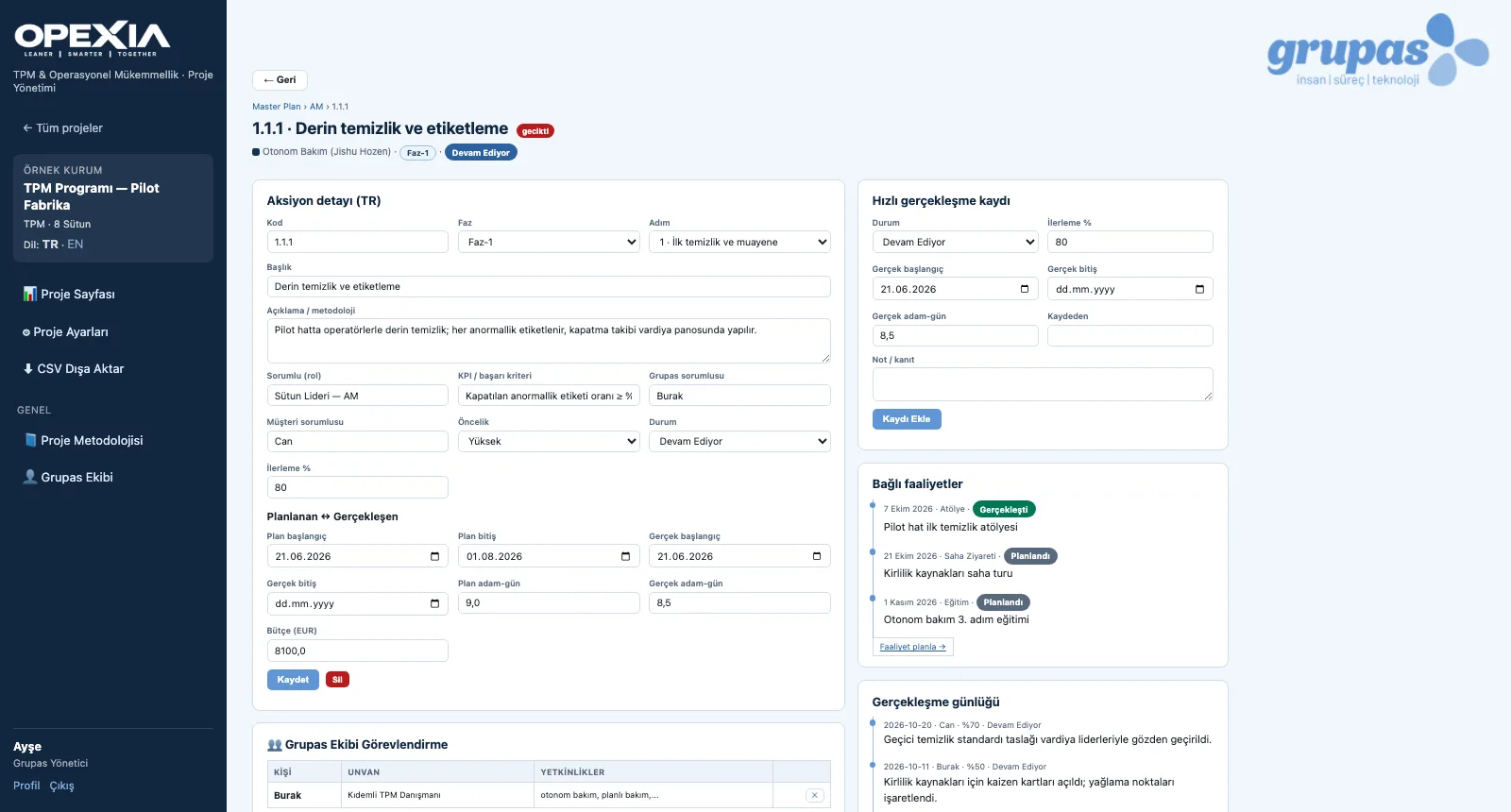
Task: Open Proje Metodolojisi page
Action: point(83,441)
